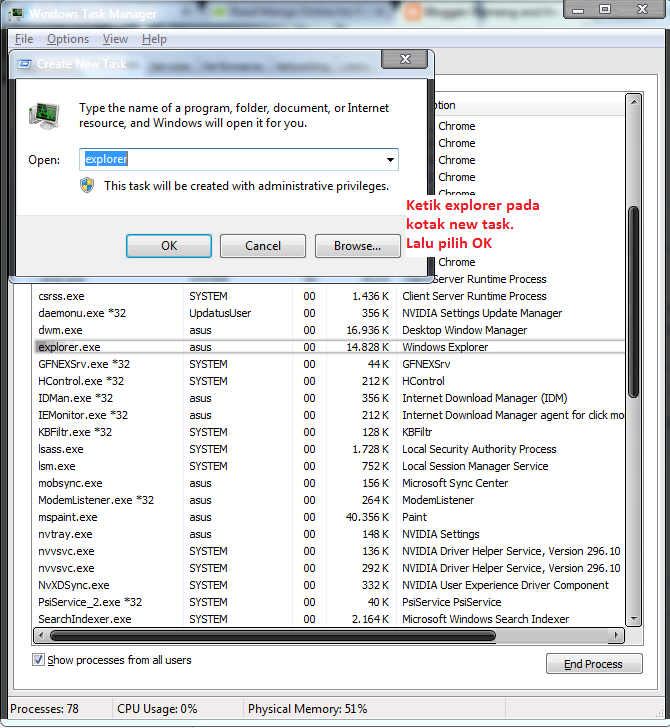Click the End Process button
This screenshot has width=670, height=728.
point(594,664)
